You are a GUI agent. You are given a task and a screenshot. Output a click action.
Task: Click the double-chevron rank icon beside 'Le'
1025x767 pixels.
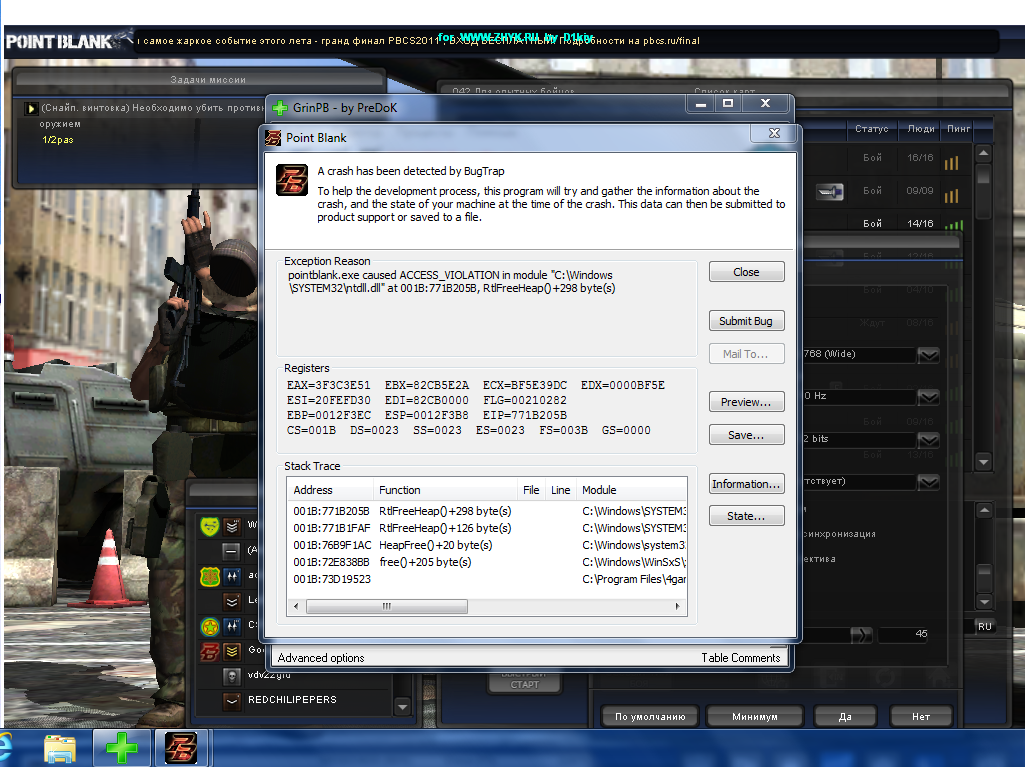pos(231,601)
